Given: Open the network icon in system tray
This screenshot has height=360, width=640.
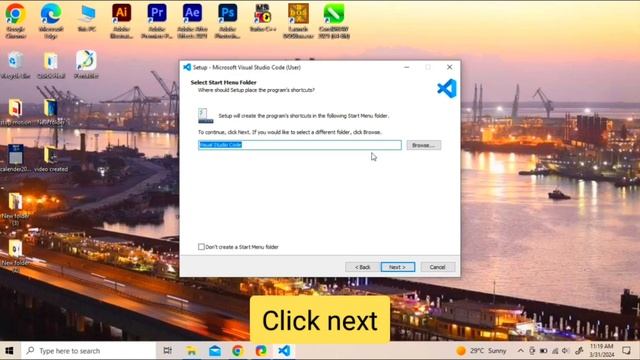Looking at the screenshot, I should [x=555, y=351].
